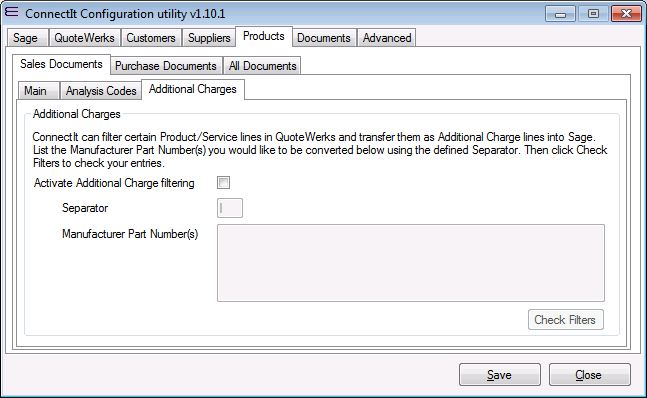Click the Close button at bottom

coord(590,374)
